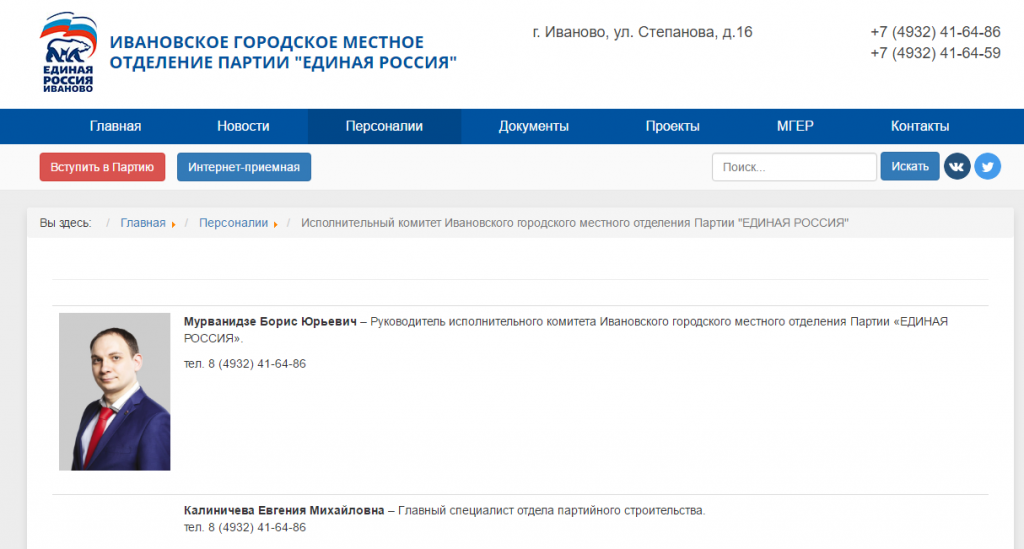
Task: Click the red Вступить в Партию button
Action: pyautogui.click(x=102, y=167)
